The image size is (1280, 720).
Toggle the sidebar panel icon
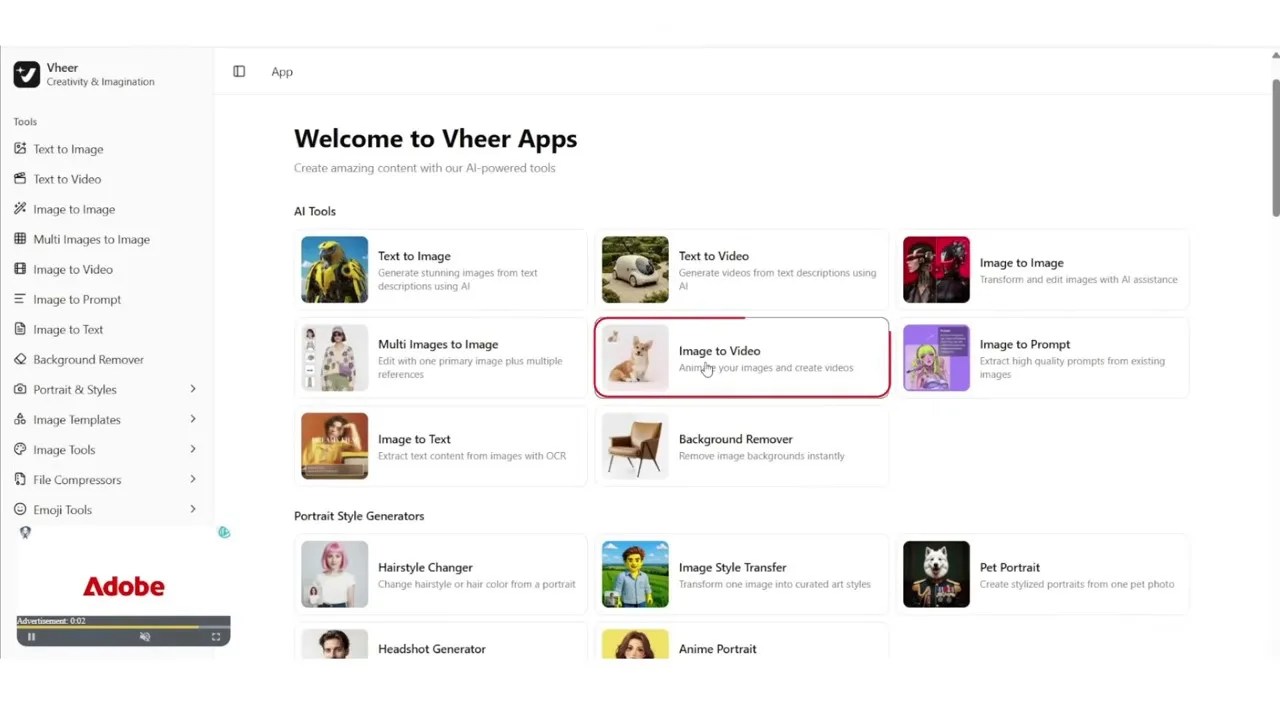point(239,71)
